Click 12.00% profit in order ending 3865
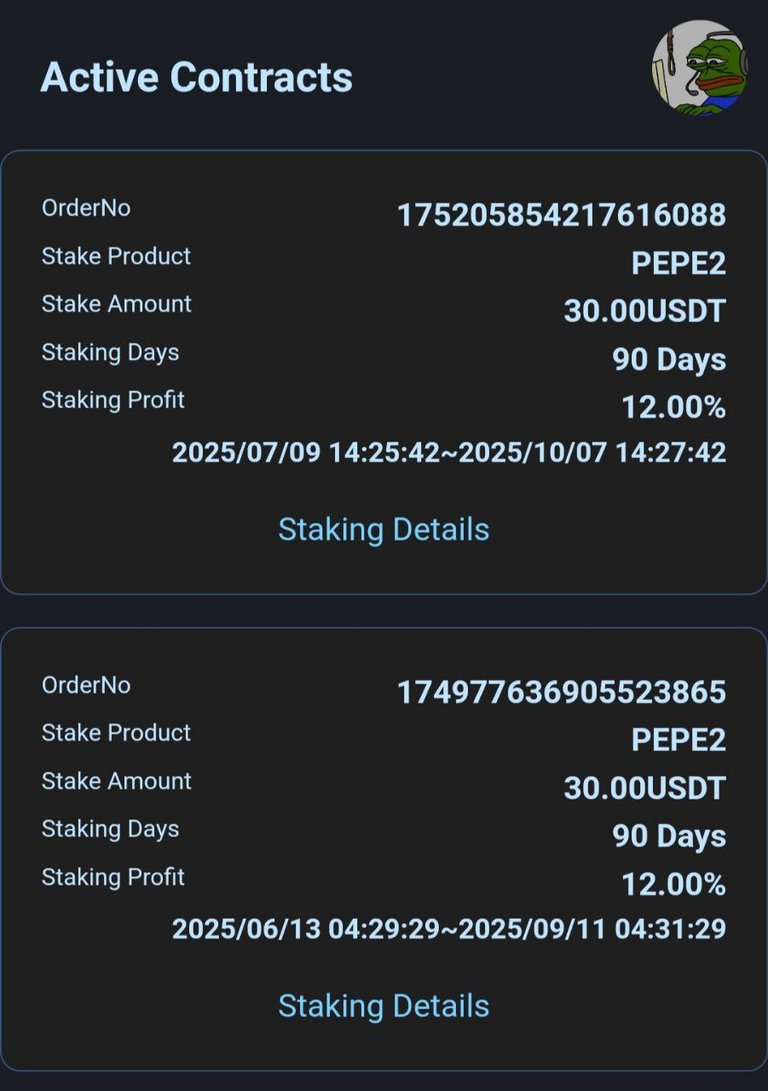 point(673,884)
